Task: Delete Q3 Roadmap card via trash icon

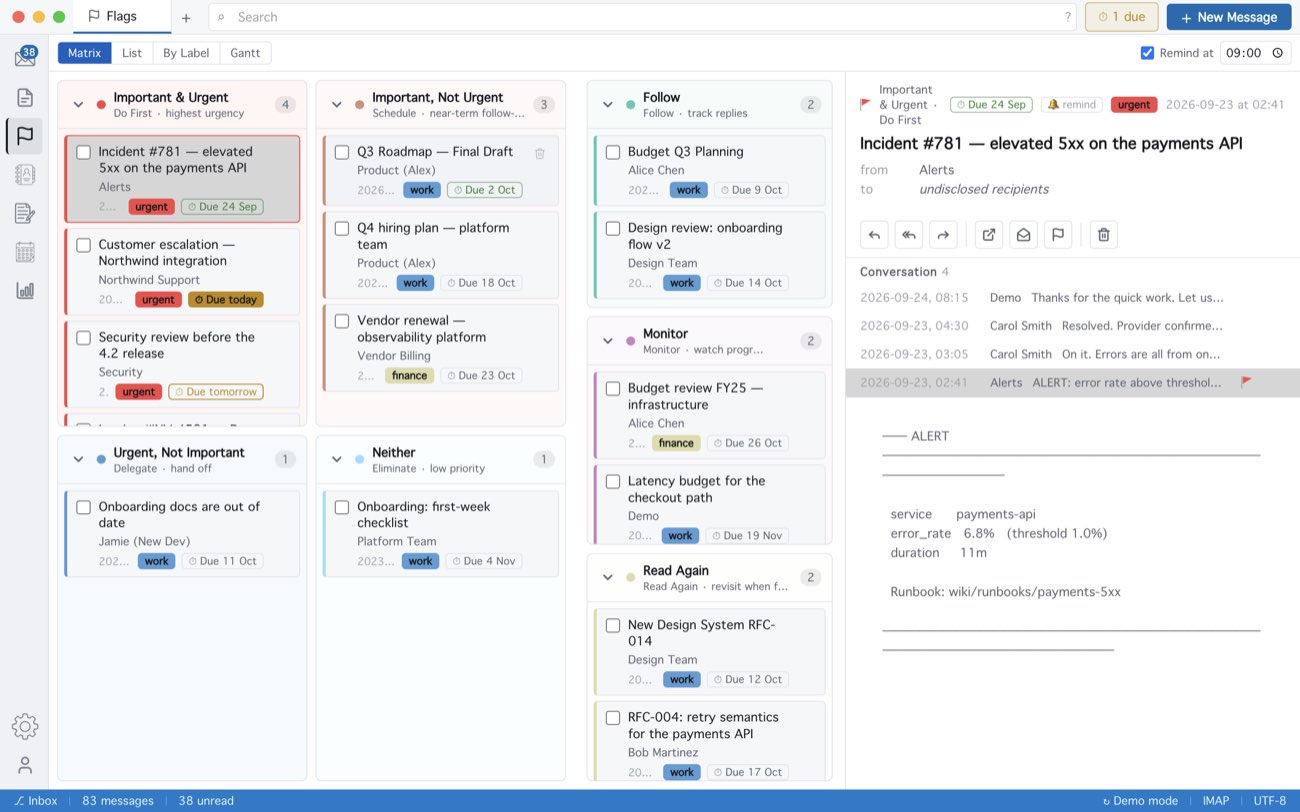Action: (540, 153)
